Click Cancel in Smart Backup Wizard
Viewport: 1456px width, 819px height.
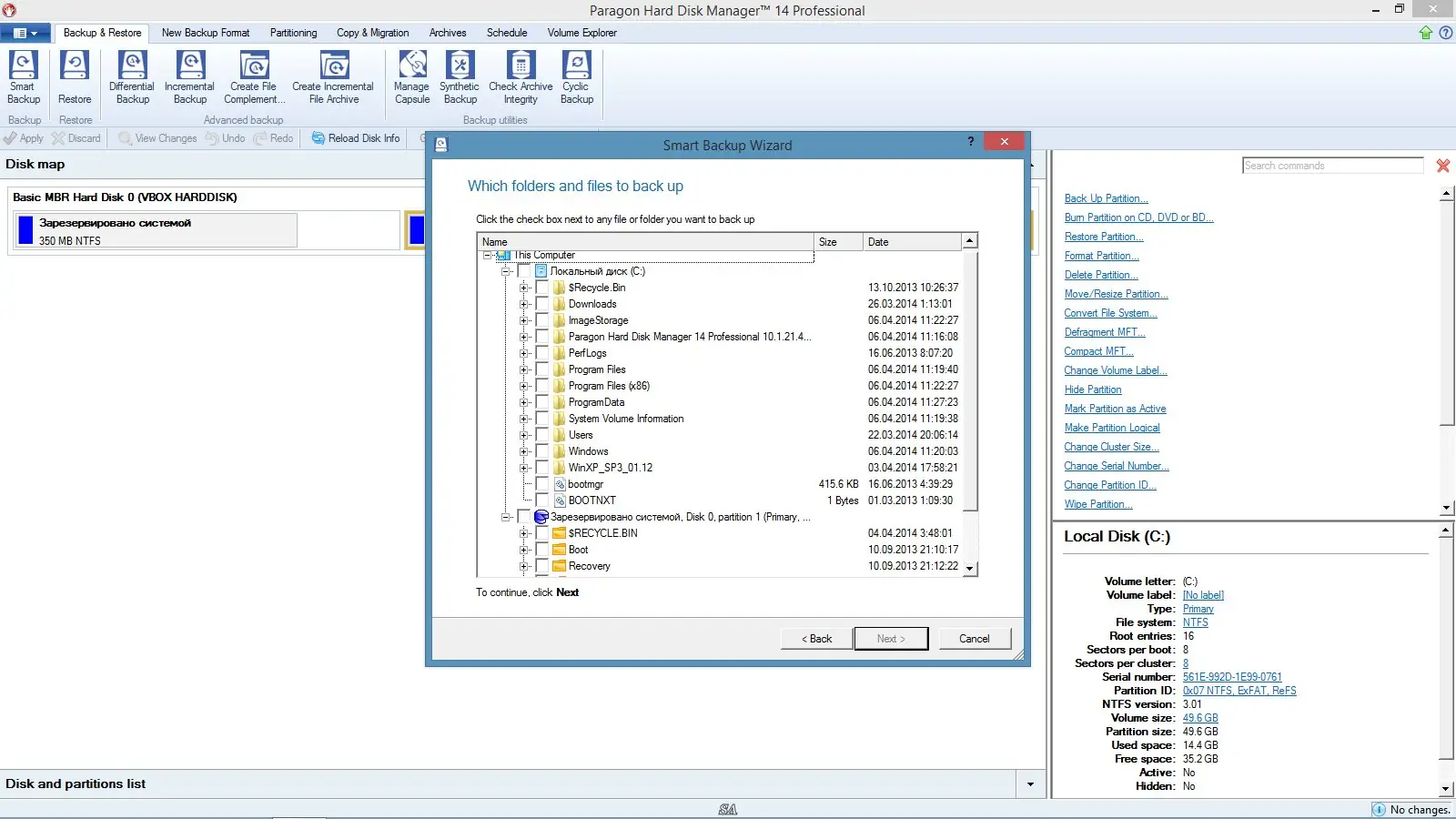pos(974,639)
